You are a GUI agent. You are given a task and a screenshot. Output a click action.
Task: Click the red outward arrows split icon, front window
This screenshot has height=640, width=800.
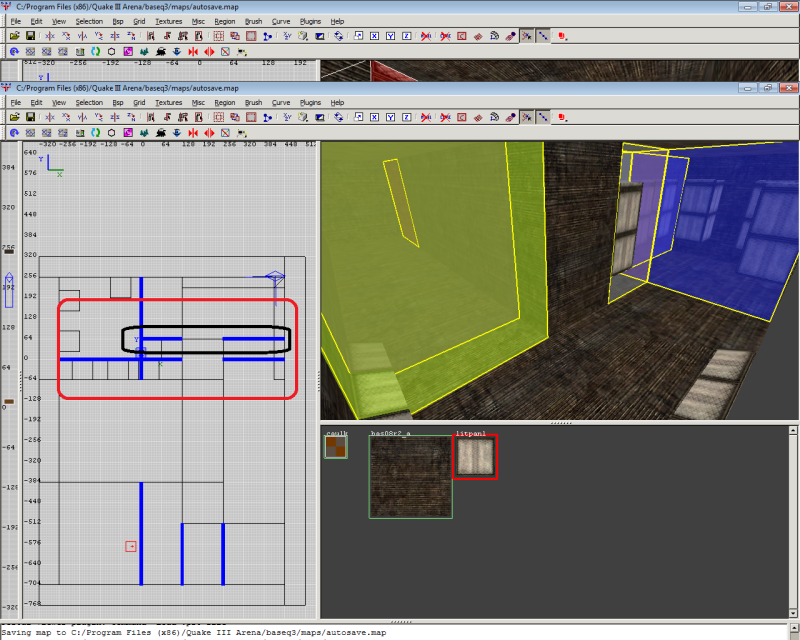(209, 133)
